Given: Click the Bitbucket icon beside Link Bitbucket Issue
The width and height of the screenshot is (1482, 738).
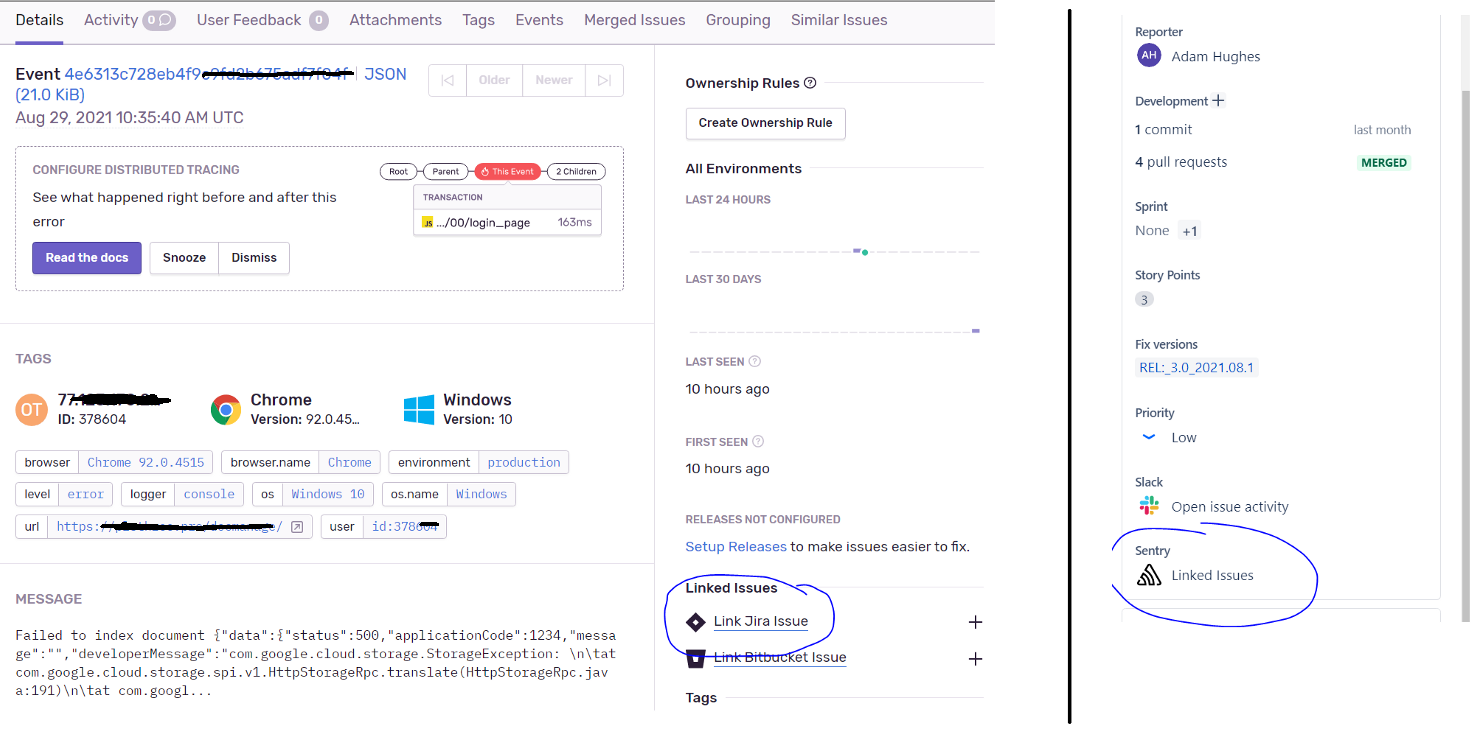Looking at the screenshot, I should pyautogui.click(x=697, y=657).
